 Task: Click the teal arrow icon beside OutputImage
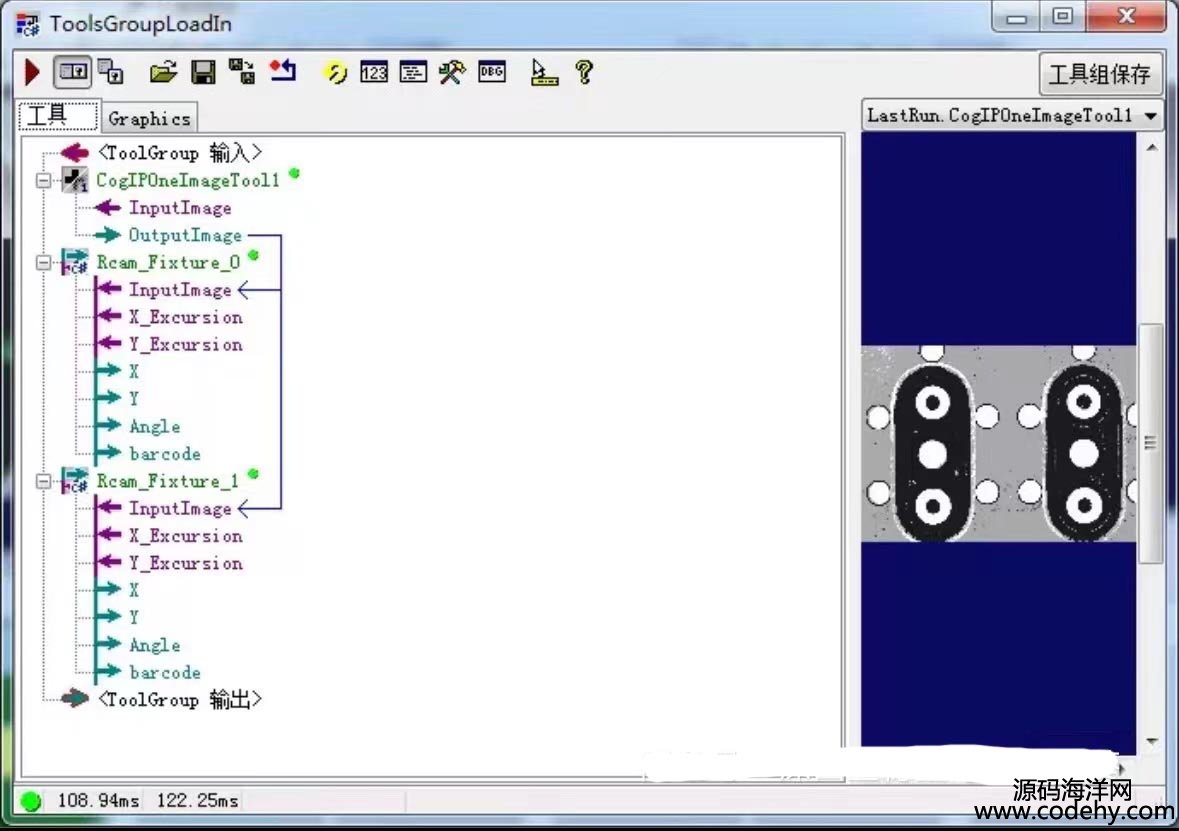click(x=108, y=235)
